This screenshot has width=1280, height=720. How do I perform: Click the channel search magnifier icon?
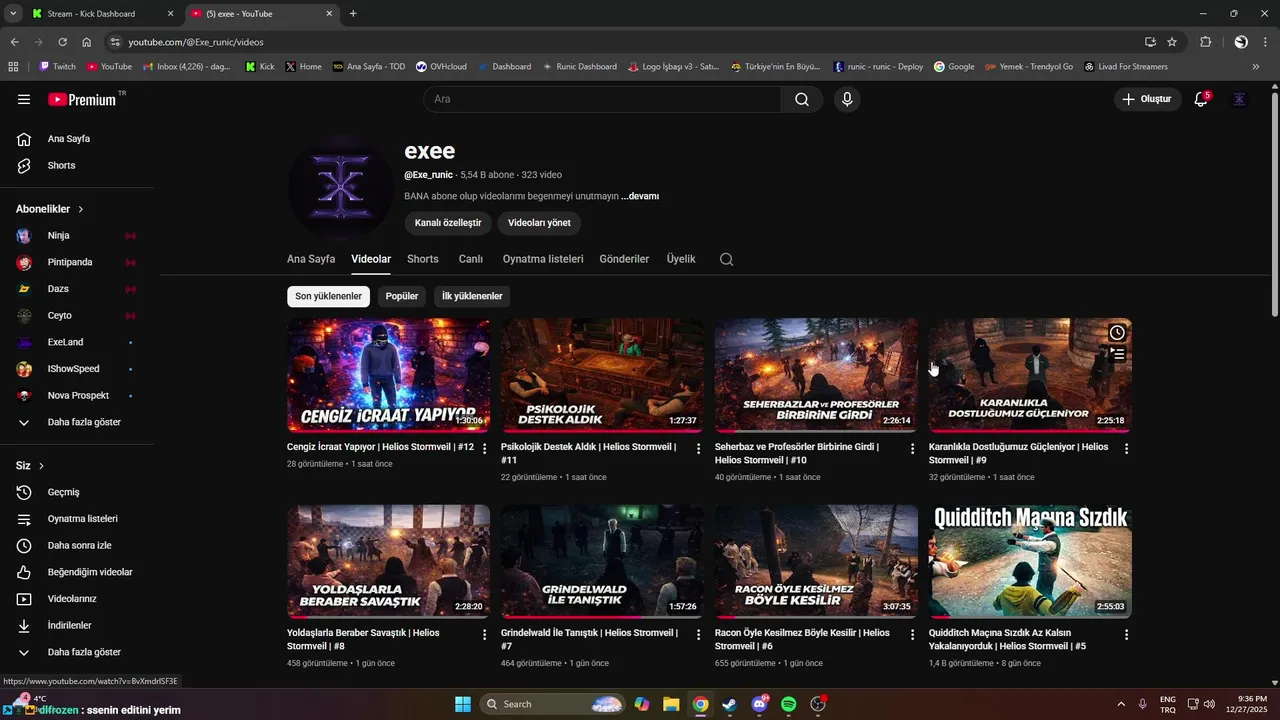click(726, 259)
